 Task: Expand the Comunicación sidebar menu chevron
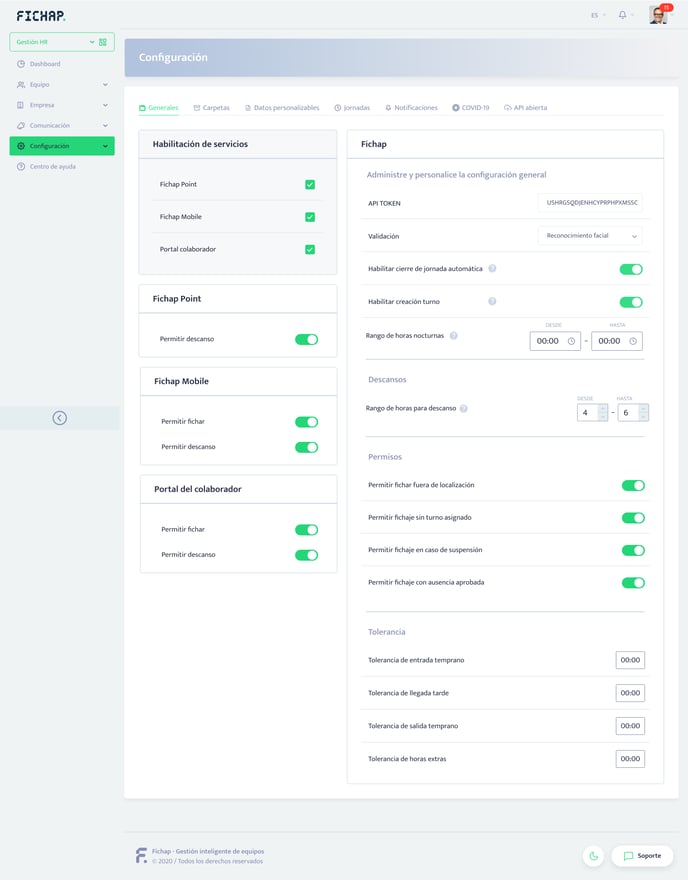[x=105, y=126]
